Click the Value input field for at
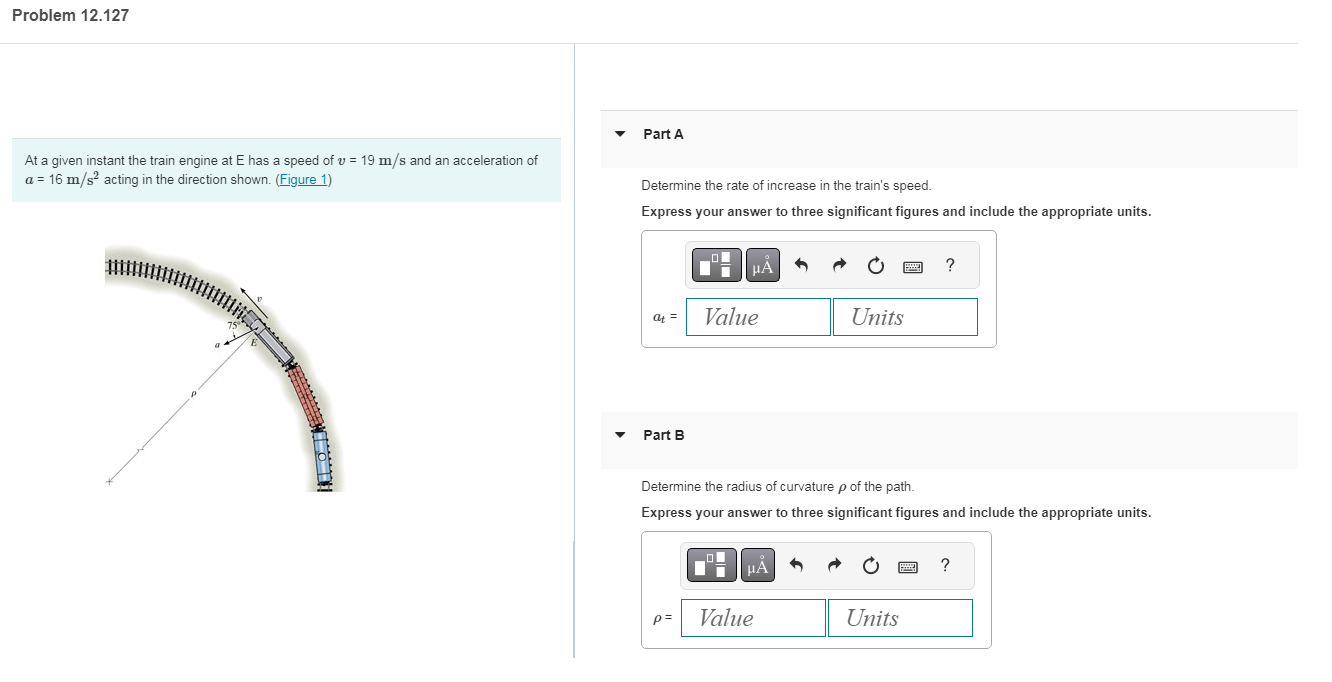The image size is (1332, 682). (x=758, y=316)
